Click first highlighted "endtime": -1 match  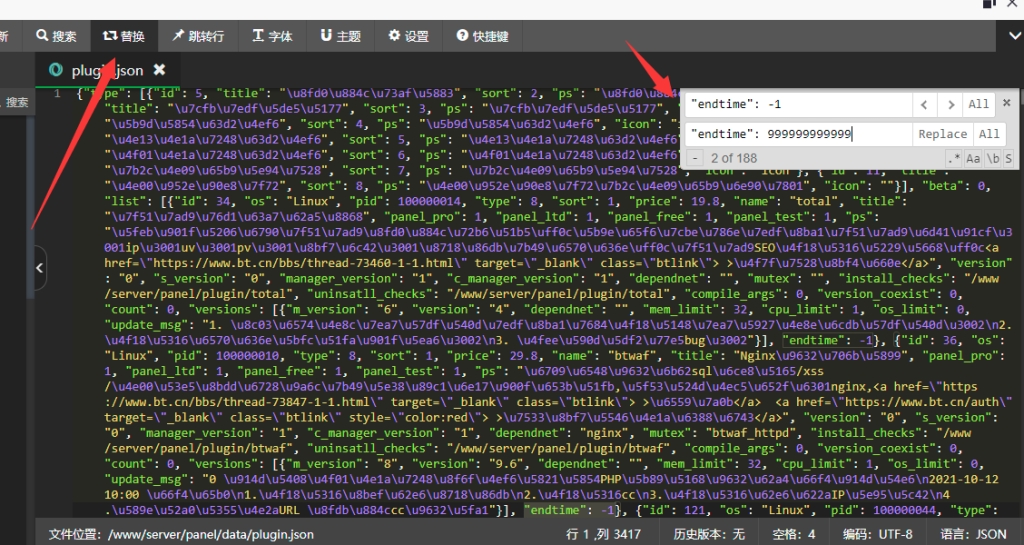[828, 340]
